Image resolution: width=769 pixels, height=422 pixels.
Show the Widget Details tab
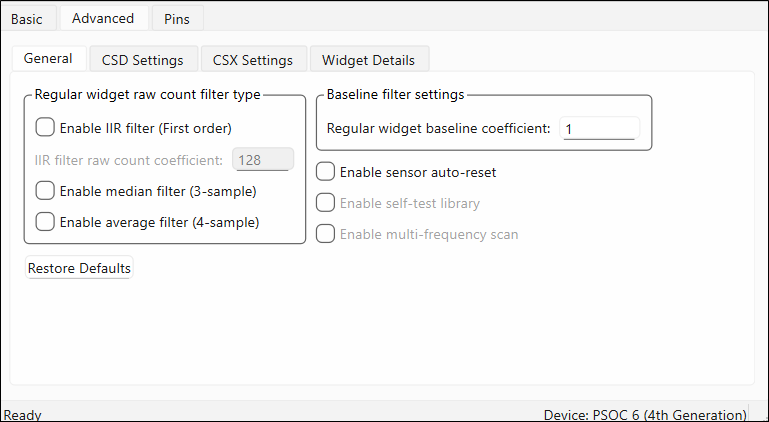[369, 60]
